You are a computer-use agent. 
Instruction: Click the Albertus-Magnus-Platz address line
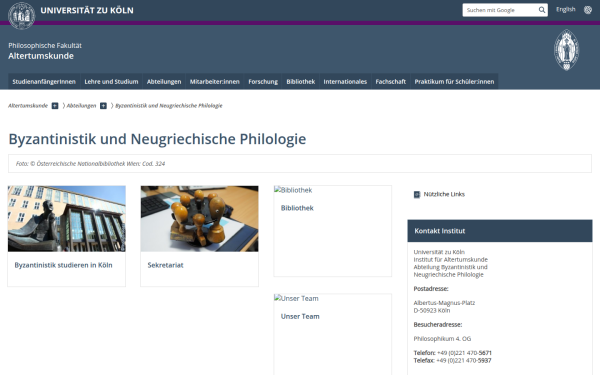(x=444, y=303)
